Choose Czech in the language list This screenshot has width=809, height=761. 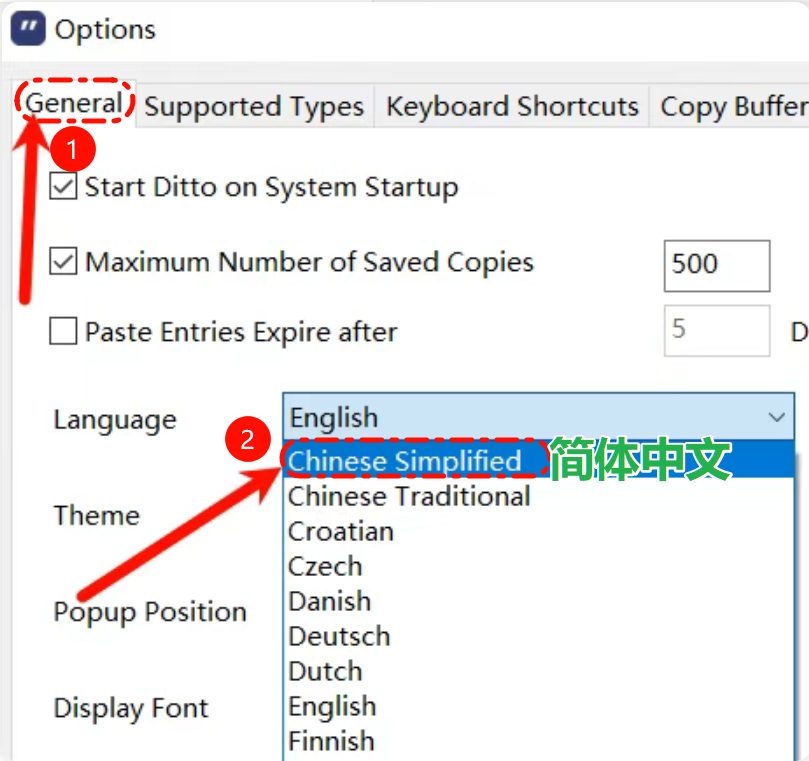click(538, 566)
